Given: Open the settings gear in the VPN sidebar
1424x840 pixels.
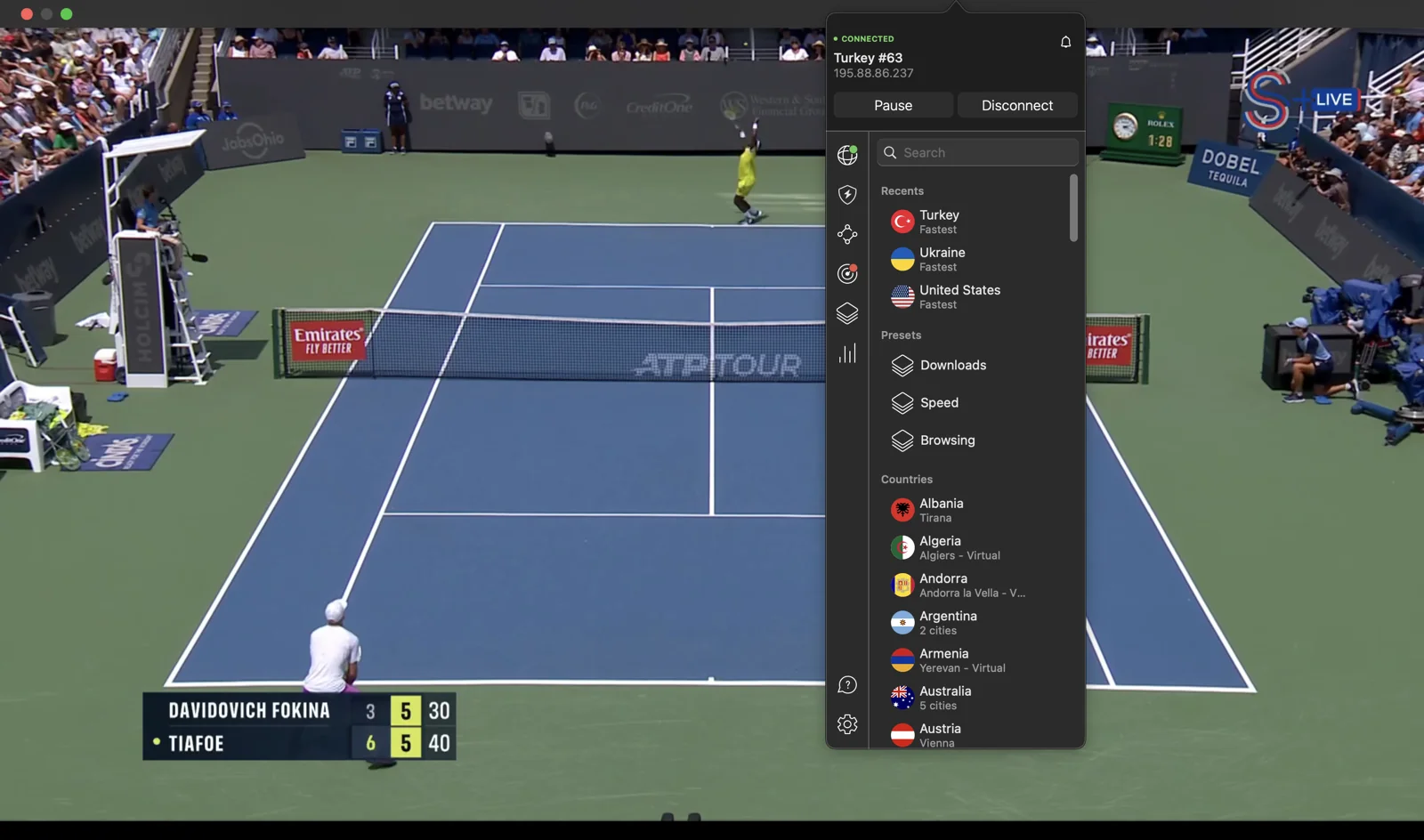Looking at the screenshot, I should pos(847,724).
